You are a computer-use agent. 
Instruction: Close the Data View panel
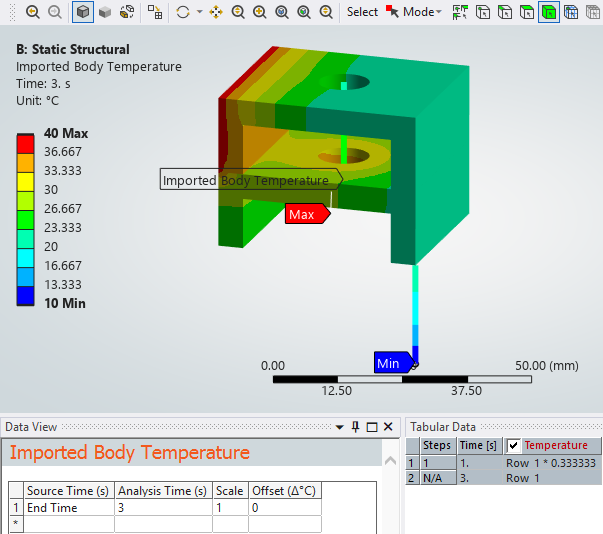point(388,427)
